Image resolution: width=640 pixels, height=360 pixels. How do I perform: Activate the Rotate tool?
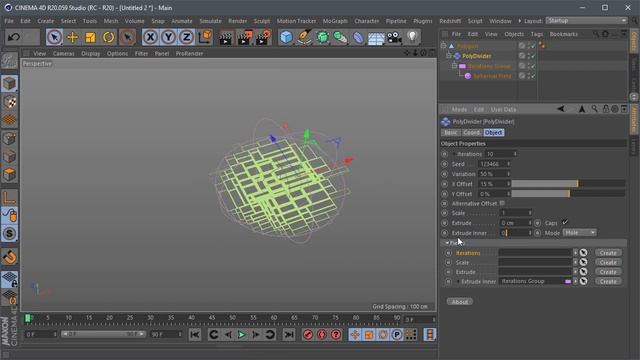tap(109, 37)
